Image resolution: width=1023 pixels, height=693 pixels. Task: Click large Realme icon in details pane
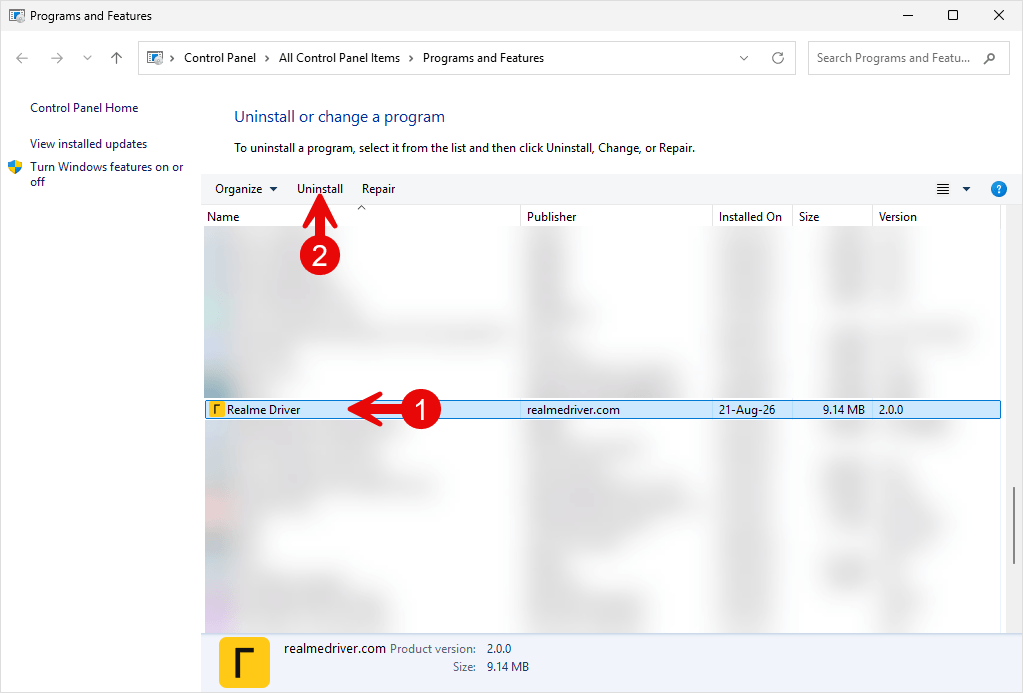point(244,662)
